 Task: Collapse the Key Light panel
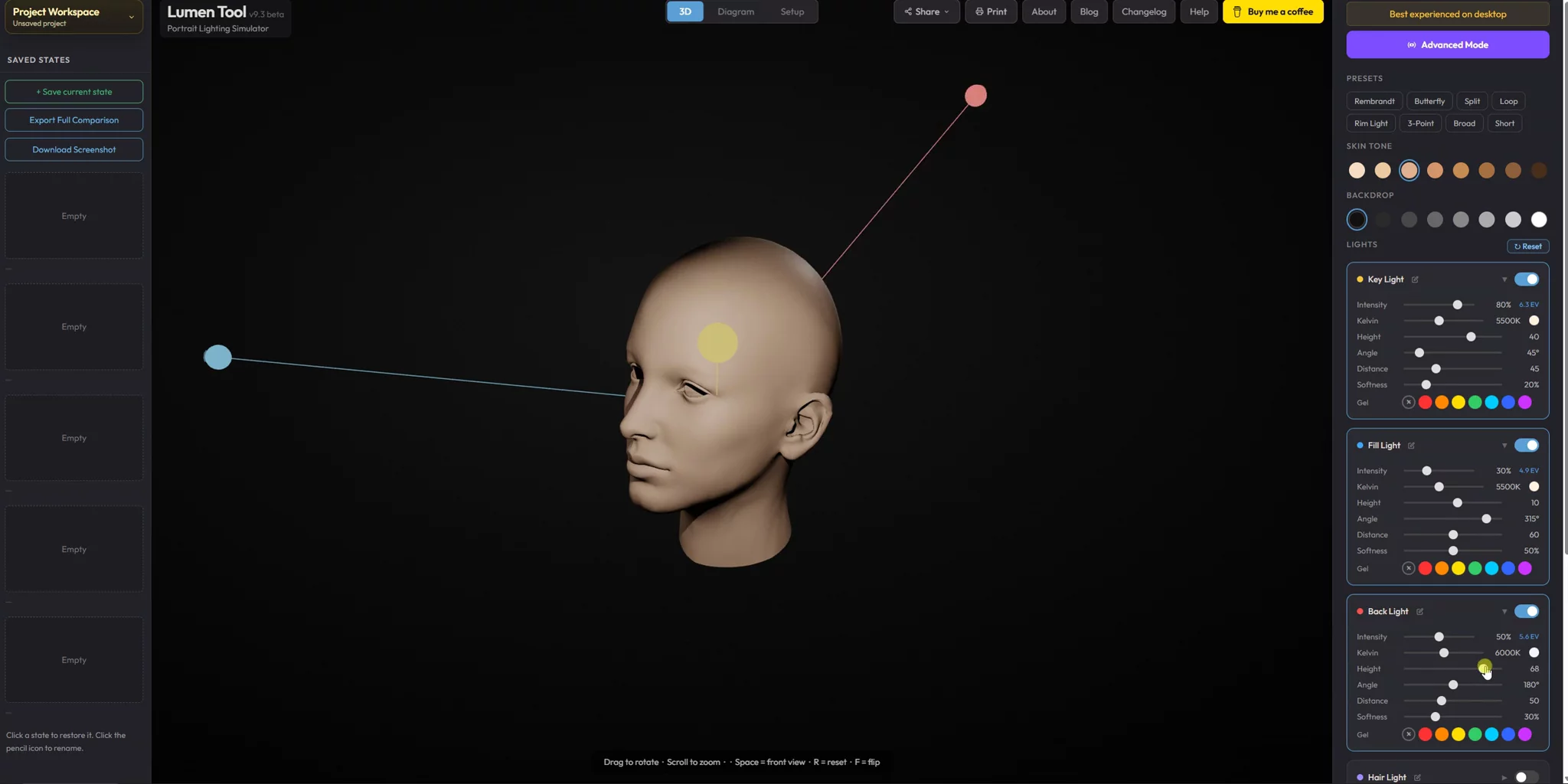tap(1504, 279)
